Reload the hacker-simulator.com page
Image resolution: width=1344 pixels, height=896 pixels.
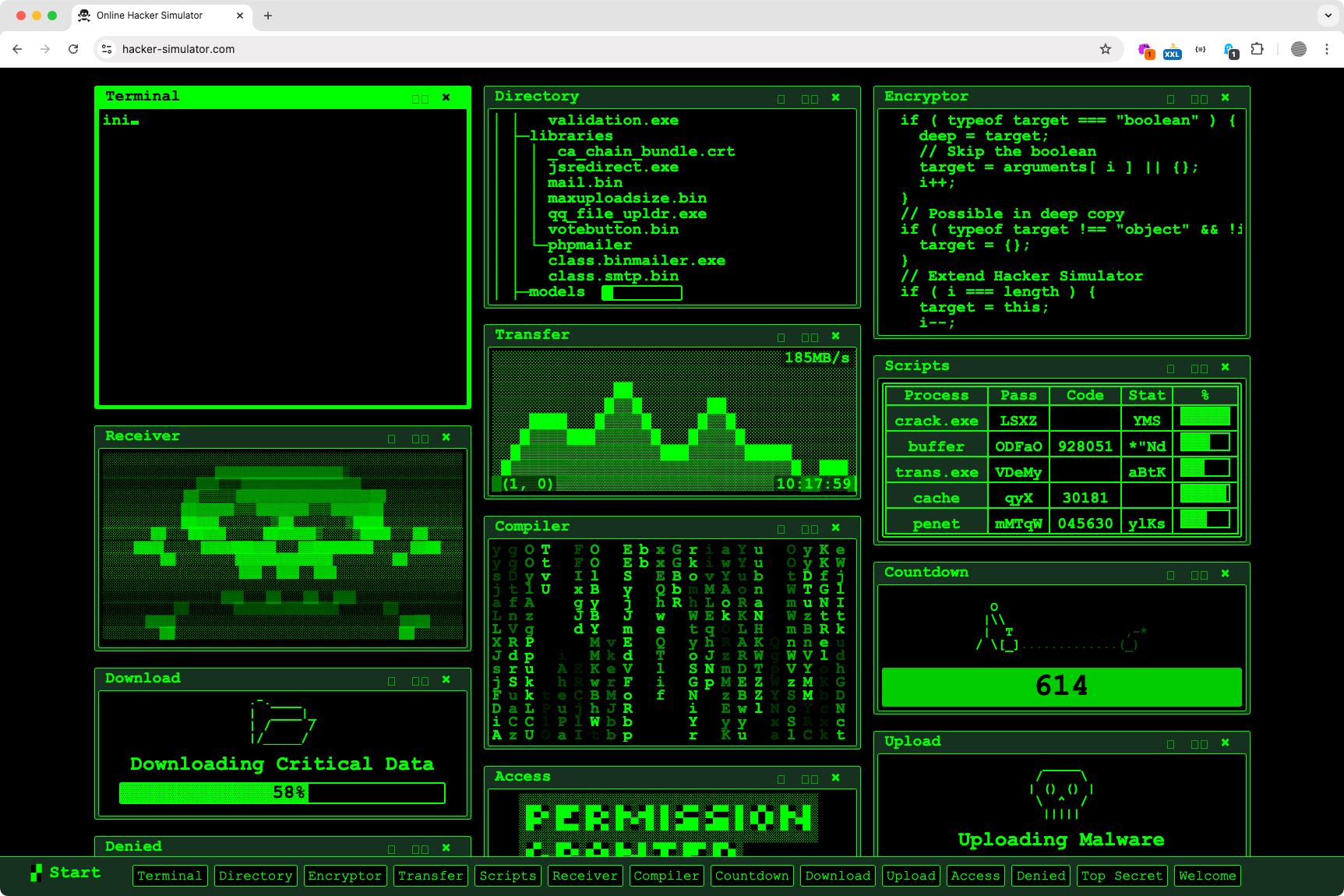tap(73, 49)
